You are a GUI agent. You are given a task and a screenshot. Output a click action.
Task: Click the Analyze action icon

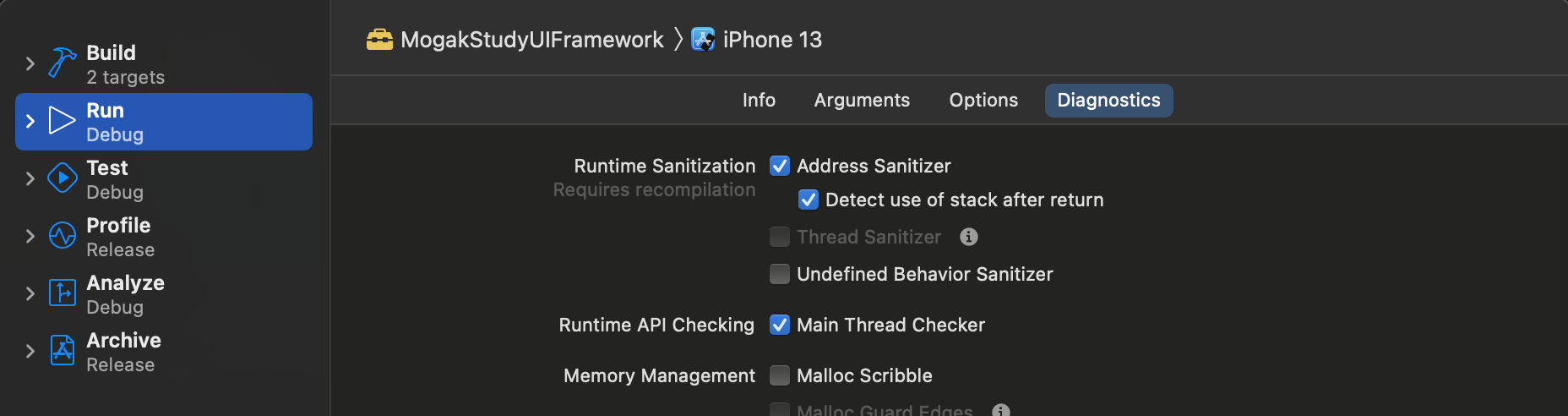click(62, 293)
